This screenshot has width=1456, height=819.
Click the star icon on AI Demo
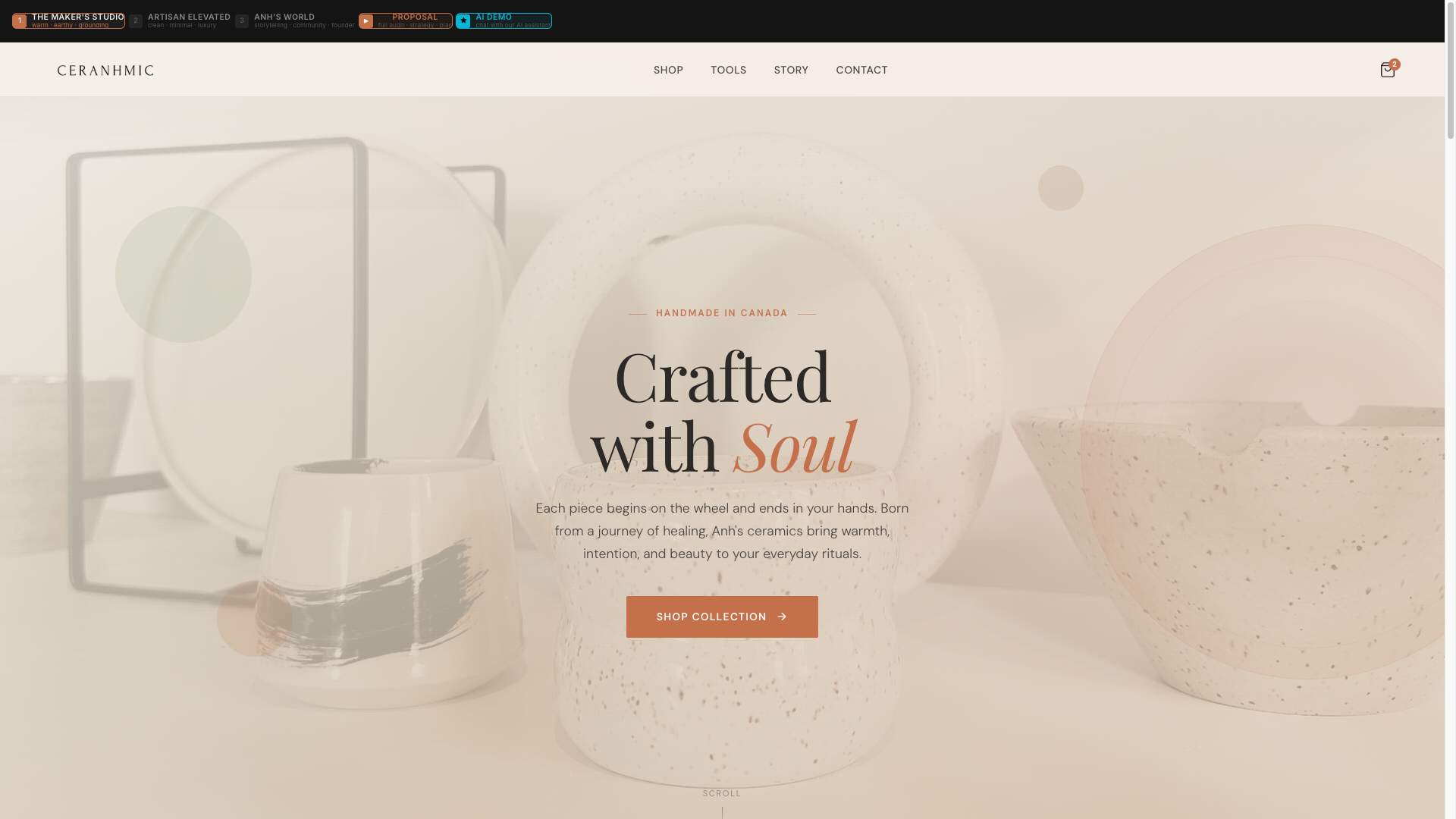[x=463, y=21]
